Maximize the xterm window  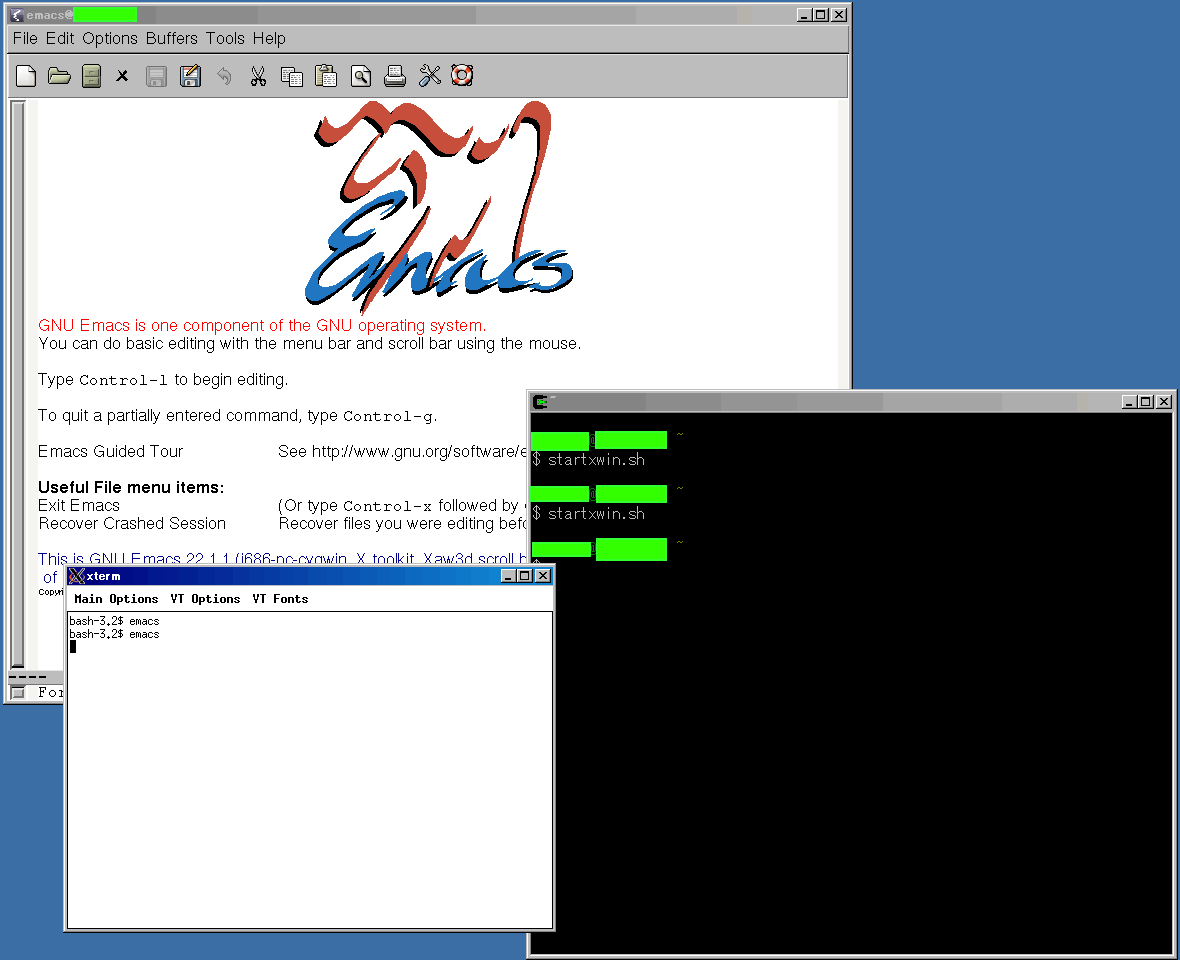525,576
